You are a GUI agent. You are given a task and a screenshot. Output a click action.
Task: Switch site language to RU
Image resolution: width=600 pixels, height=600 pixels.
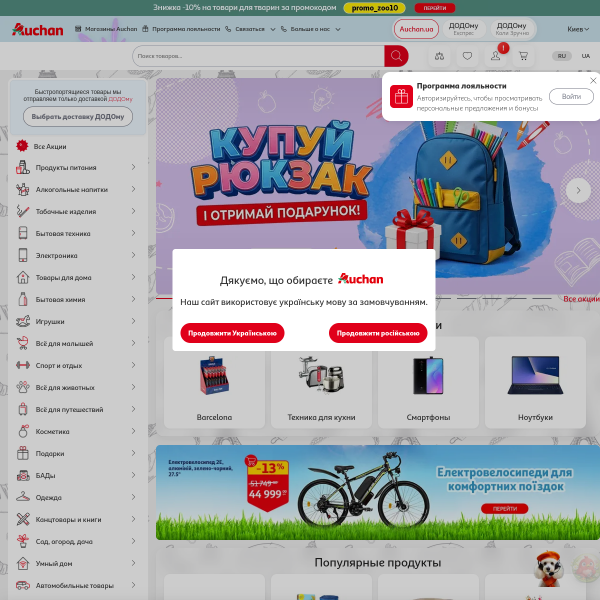(561, 56)
